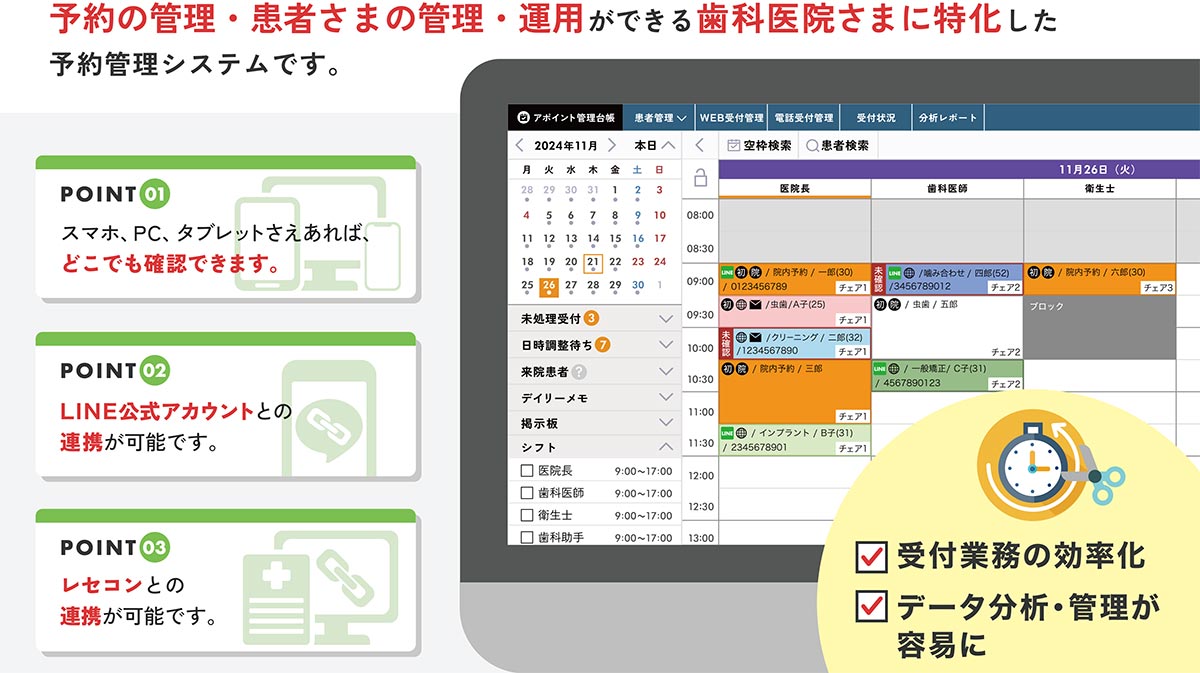Click 未確認 tag on クリーニング 二郎 appointment
This screenshot has width=1200, height=673.
pyautogui.click(x=726, y=343)
